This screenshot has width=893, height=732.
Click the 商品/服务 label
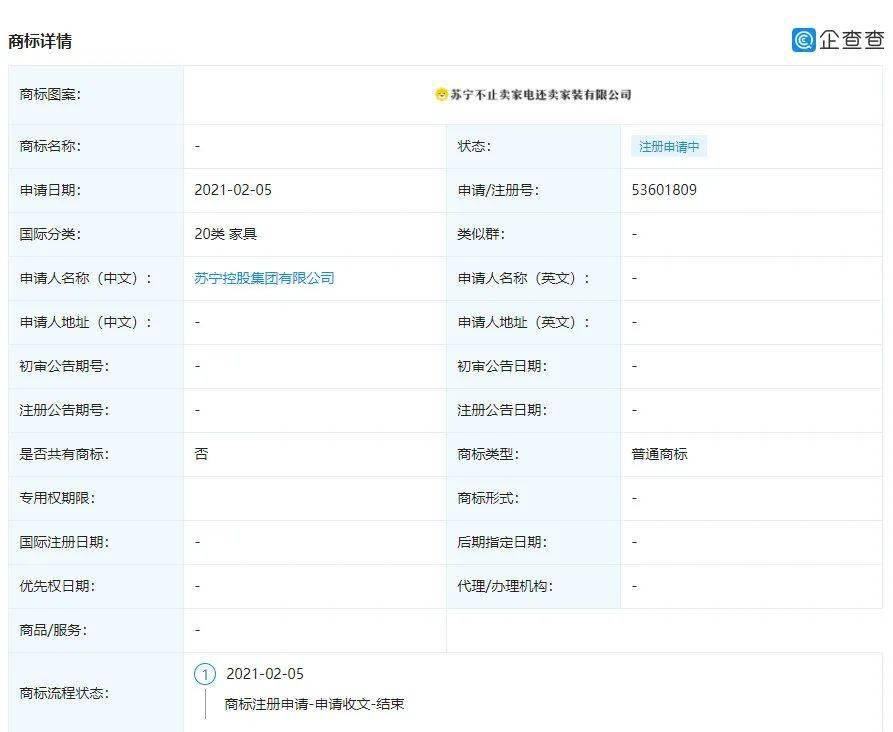[54, 630]
